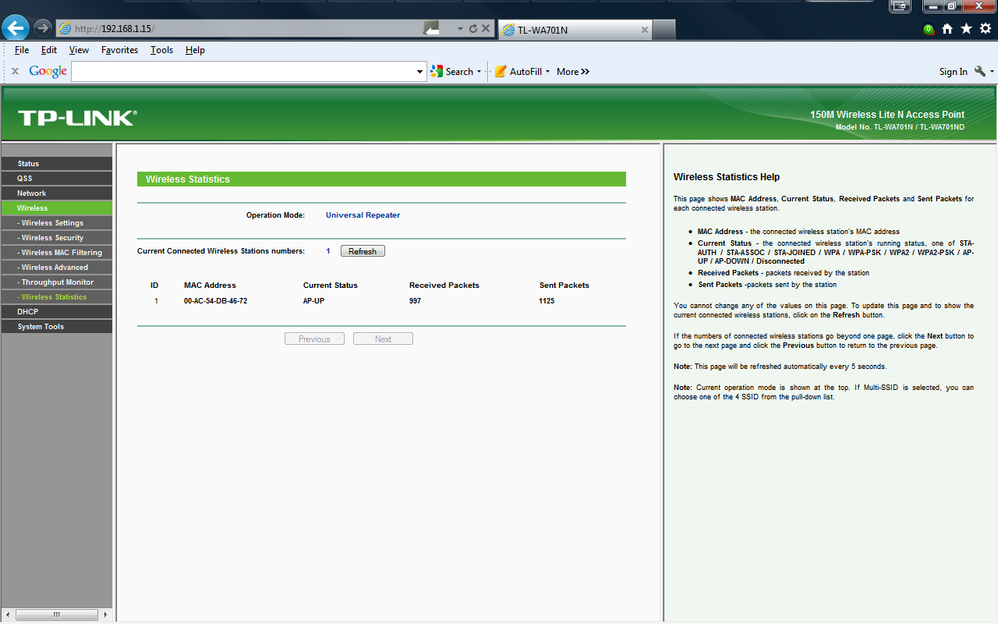Open the Favorites star icon
998x624 pixels.
(966, 29)
